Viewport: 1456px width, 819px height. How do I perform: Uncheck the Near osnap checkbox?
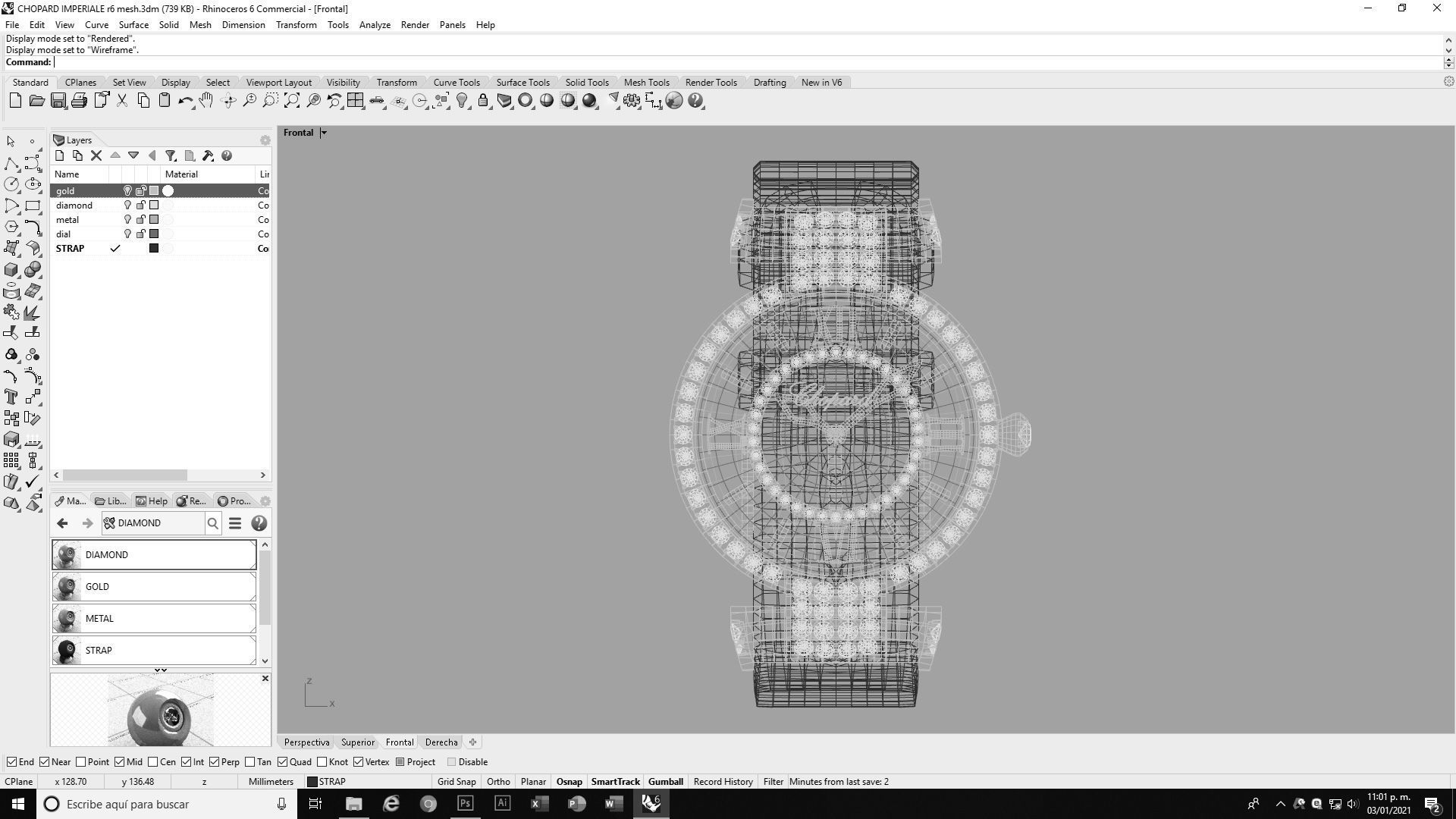[x=44, y=762]
